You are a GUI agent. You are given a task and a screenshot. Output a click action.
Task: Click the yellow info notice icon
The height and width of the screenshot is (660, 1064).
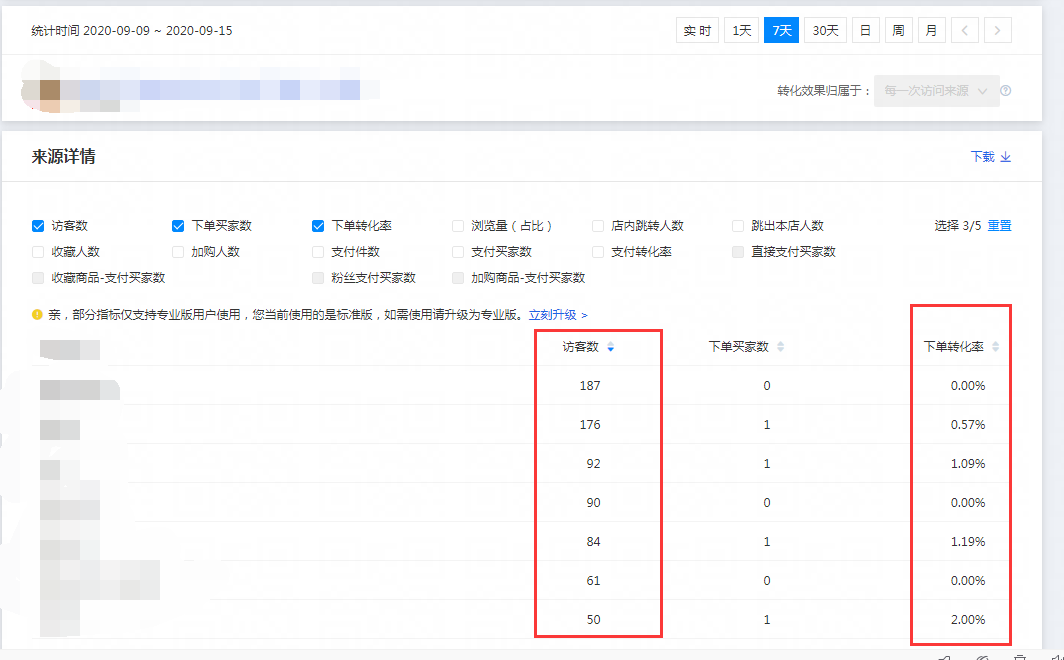[x=38, y=314]
